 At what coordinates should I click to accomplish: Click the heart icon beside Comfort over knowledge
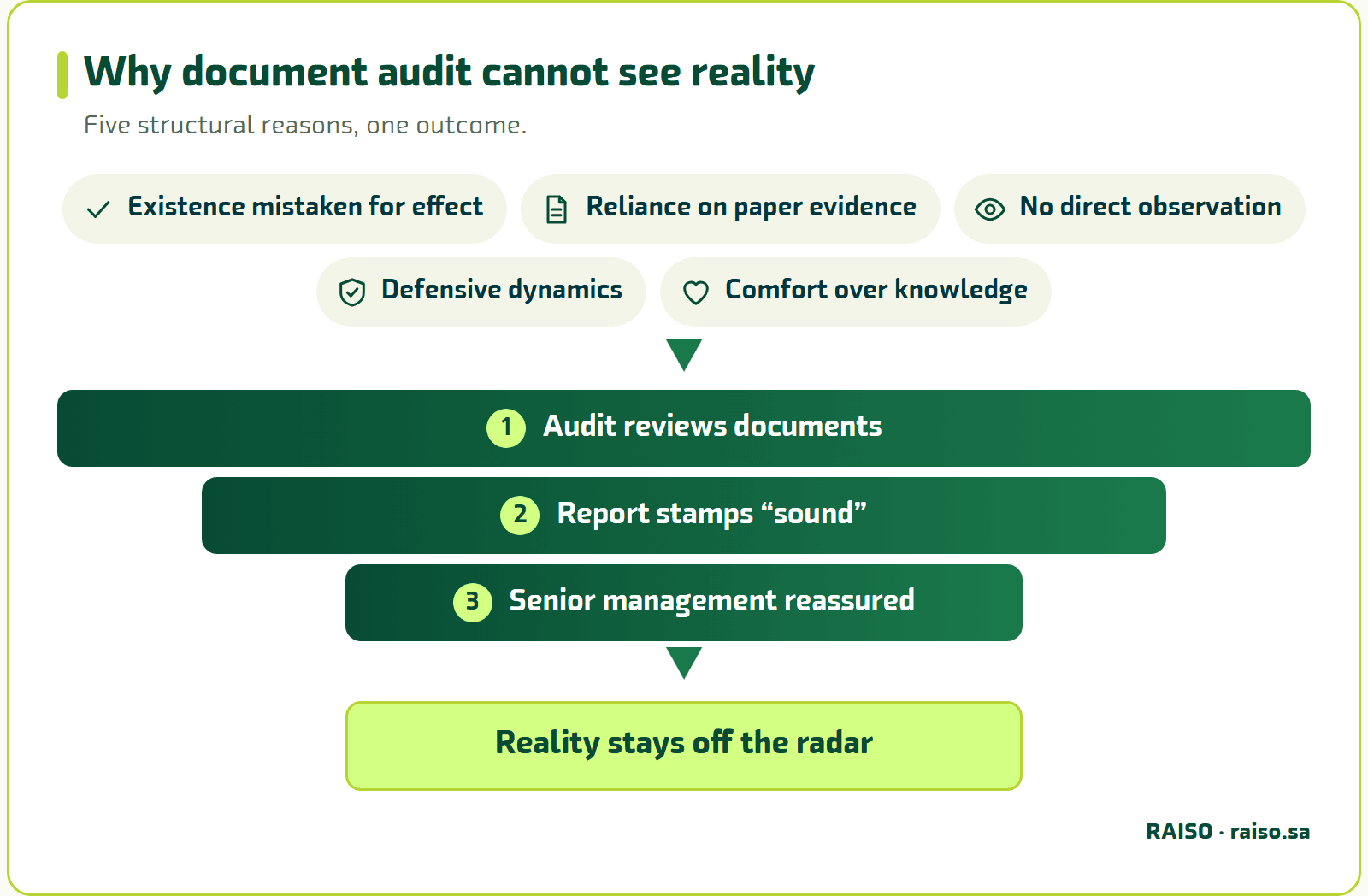pyautogui.click(x=696, y=292)
